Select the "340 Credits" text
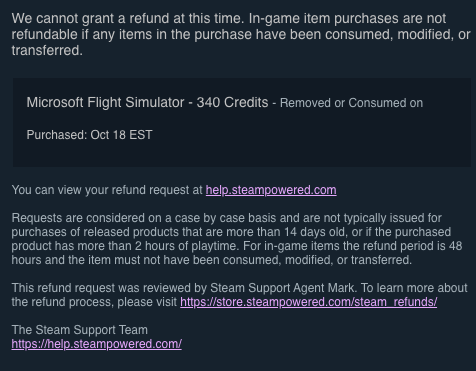Image resolution: width=476 pixels, height=371 pixels. coord(232,102)
